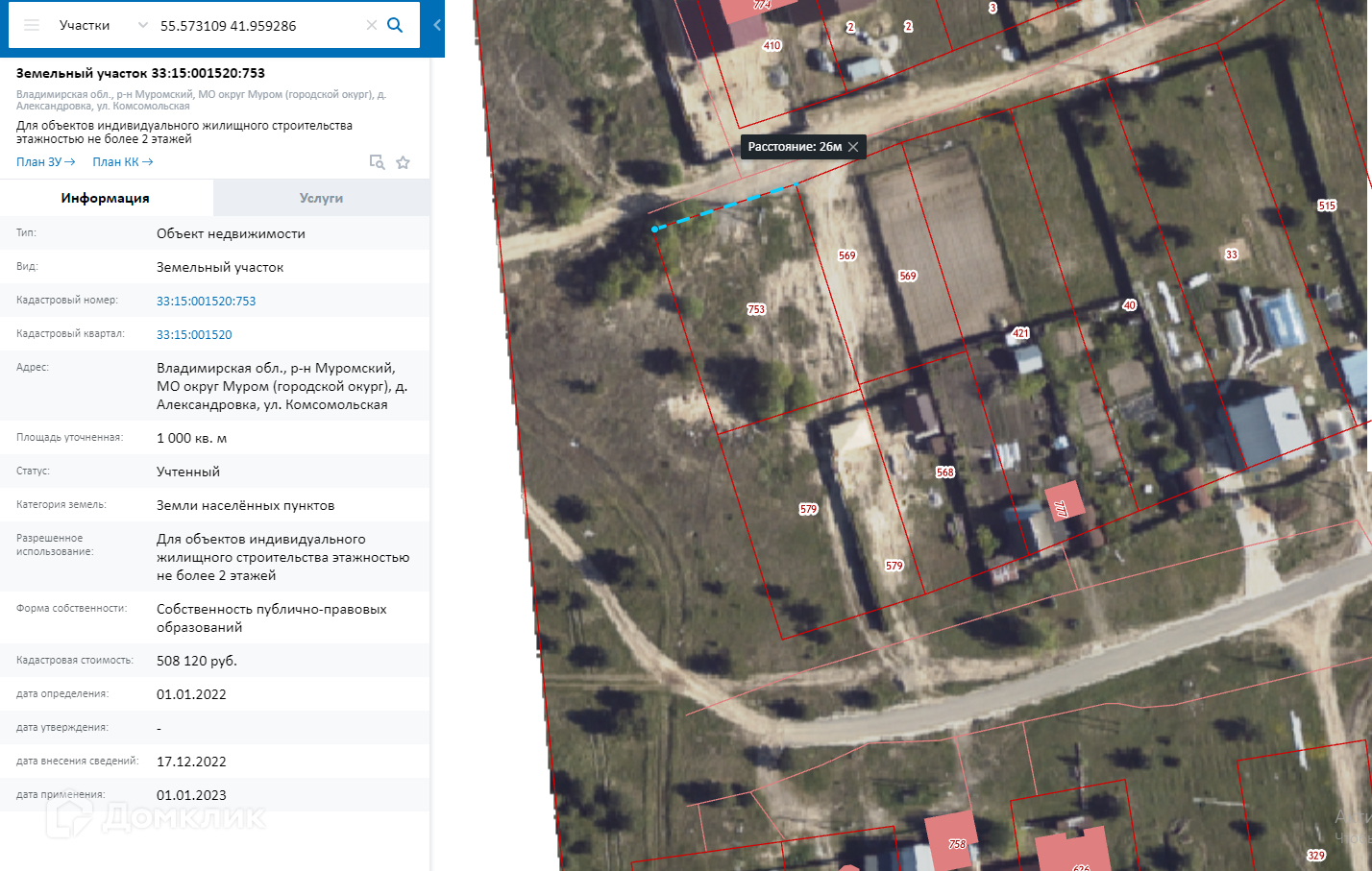Switch to the Информация tab
Viewport: 1372px width, 871px height.
(x=106, y=198)
